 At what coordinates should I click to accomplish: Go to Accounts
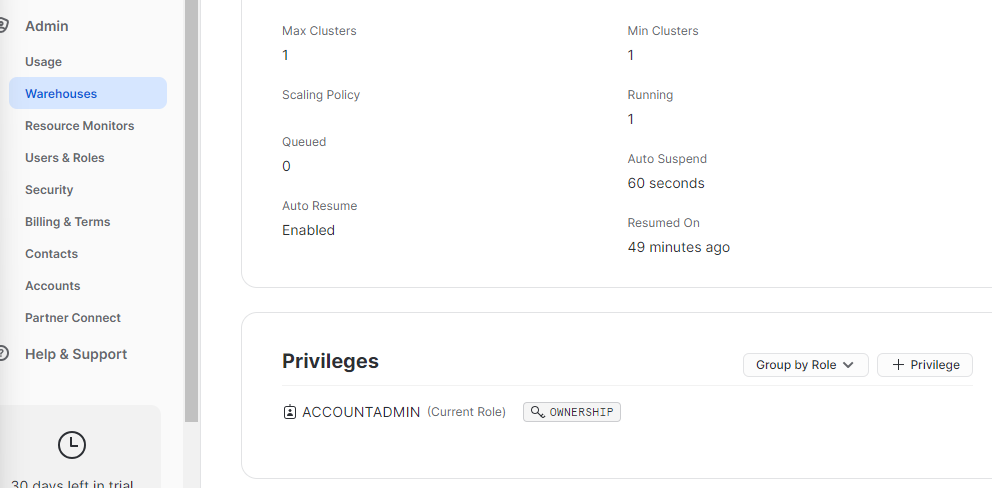click(x=53, y=285)
